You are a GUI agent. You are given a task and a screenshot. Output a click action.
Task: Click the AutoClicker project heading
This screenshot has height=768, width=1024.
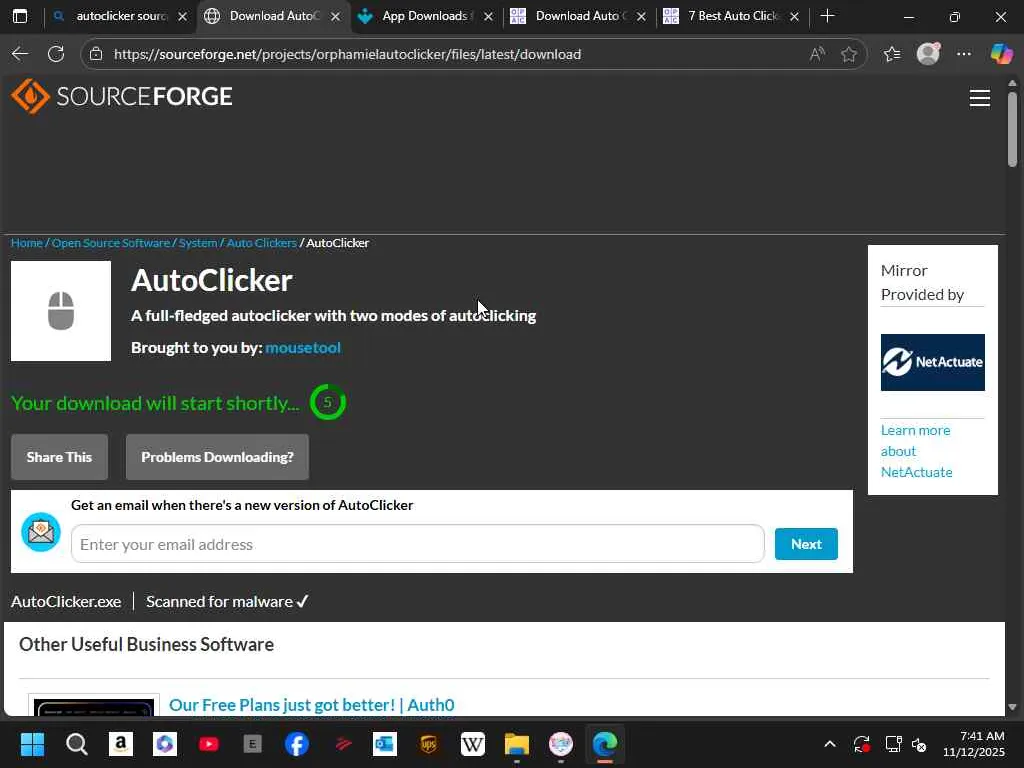pyautogui.click(x=212, y=281)
